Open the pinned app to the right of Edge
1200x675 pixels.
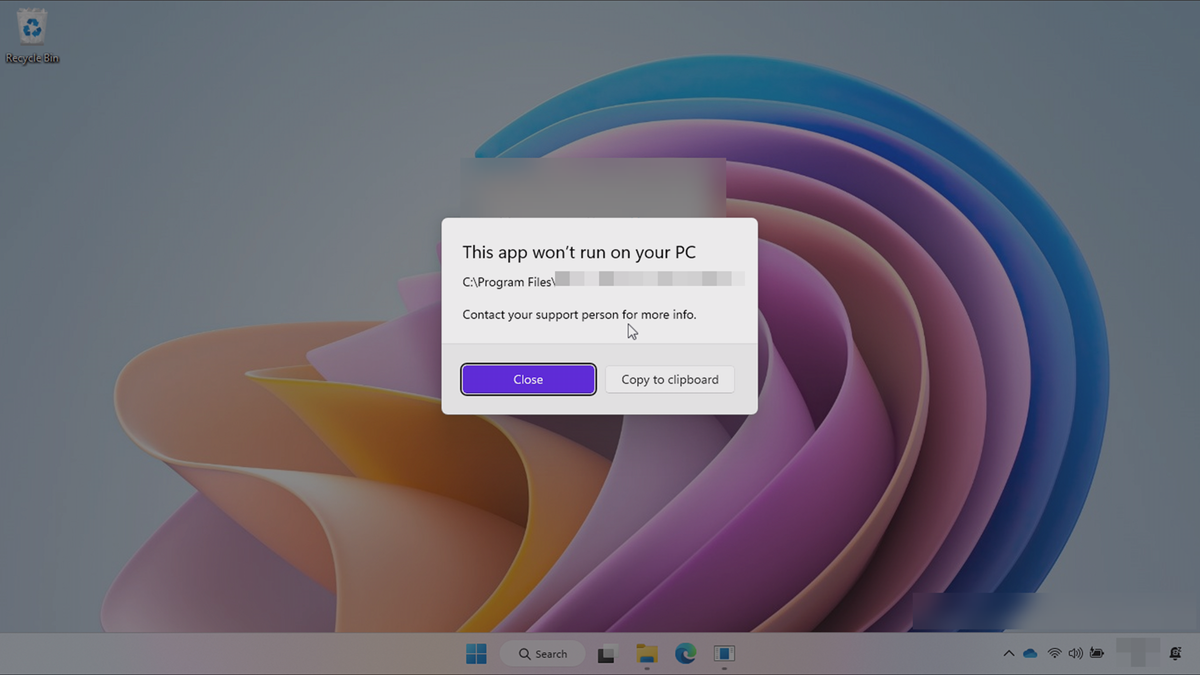tap(723, 653)
